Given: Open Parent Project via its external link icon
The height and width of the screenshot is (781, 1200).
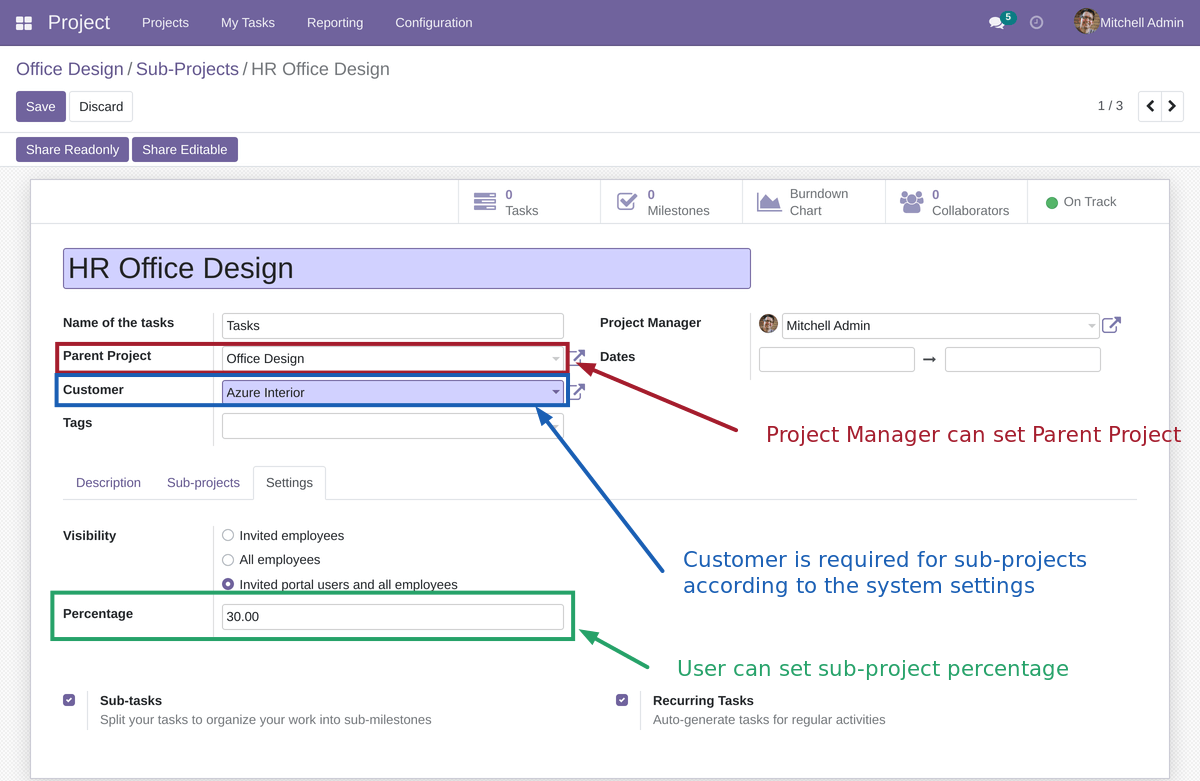Looking at the screenshot, I should [577, 356].
